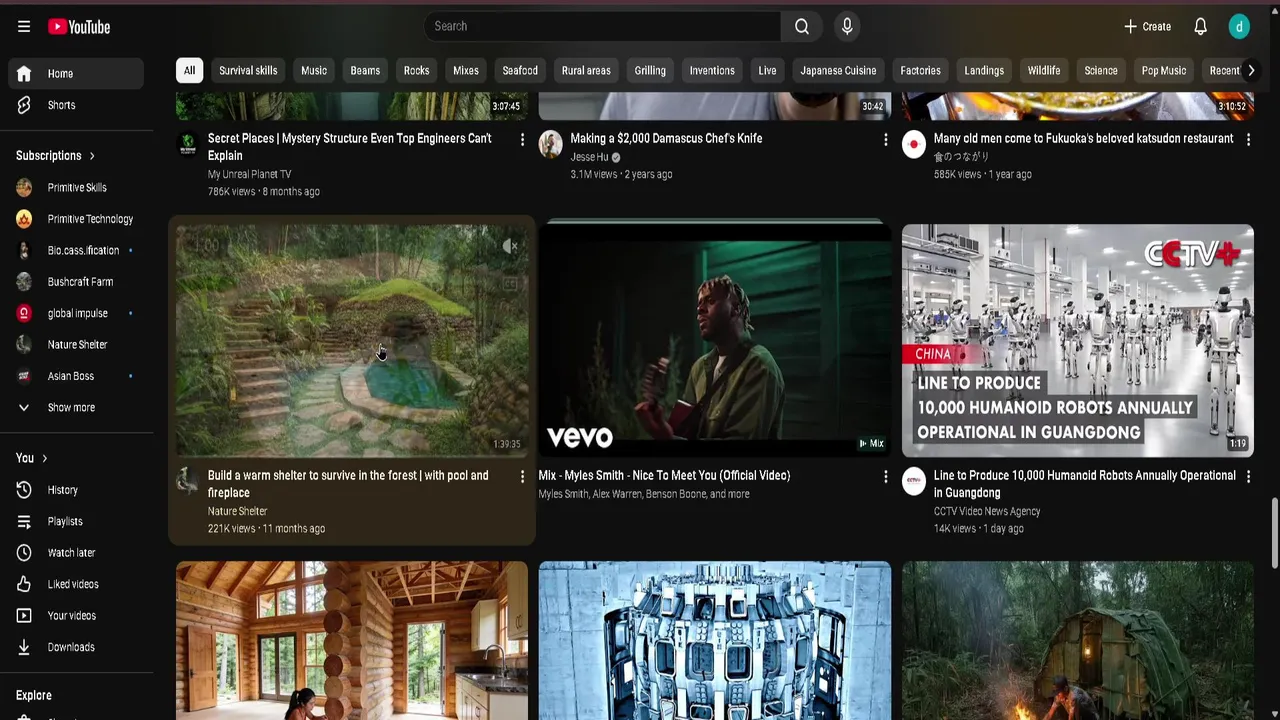Screen dimensions: 1280x720
Task: Open History in sidebar
Action: click(x=77, y=490)
